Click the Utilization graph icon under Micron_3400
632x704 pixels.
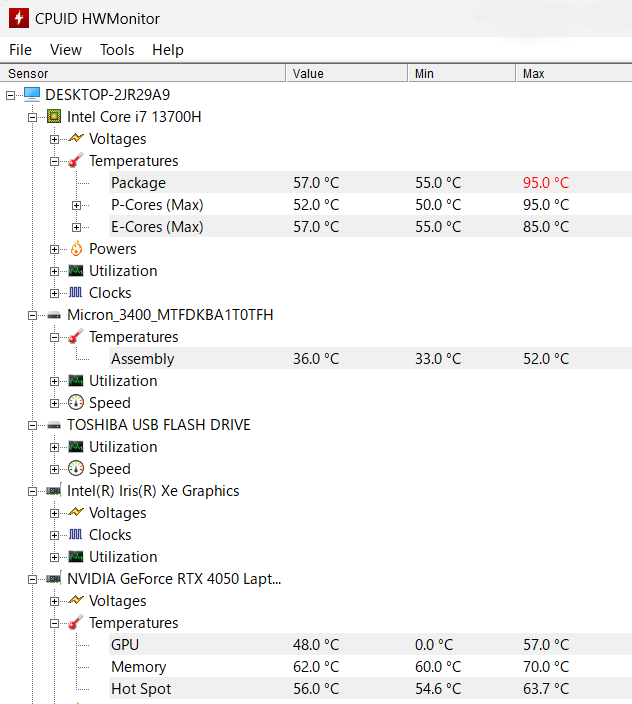point(76,381)
